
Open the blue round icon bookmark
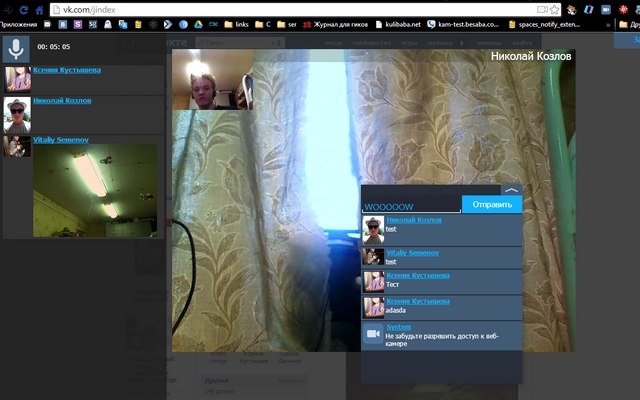click(x=183, y=24)
